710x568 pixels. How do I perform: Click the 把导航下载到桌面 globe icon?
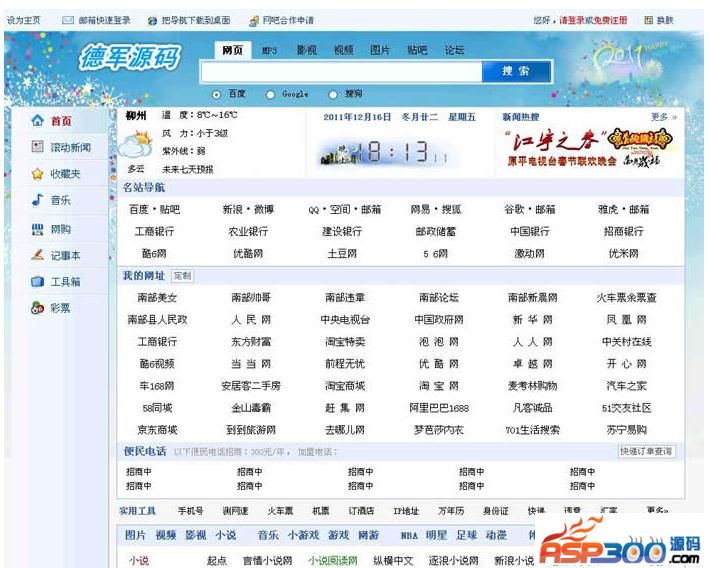point(153,20)
